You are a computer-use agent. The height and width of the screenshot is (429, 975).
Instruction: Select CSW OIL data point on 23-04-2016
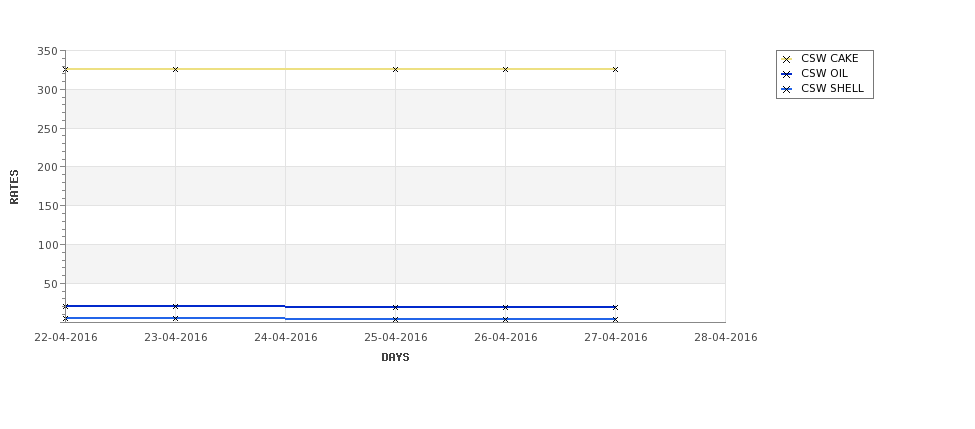click(x=175, y=307)
